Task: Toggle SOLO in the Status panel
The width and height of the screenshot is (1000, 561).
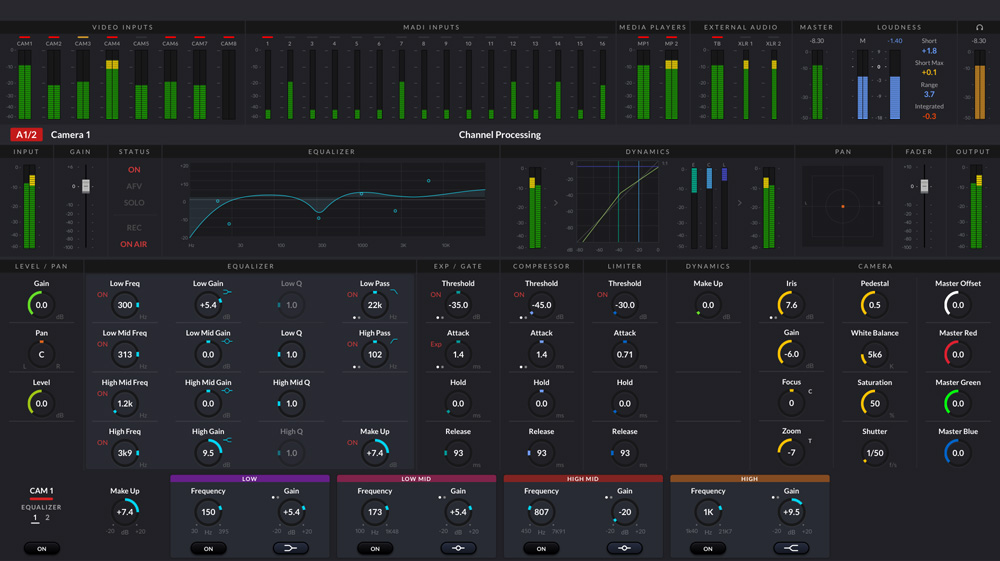Action: pyautogui.click(x=134, y=203)
